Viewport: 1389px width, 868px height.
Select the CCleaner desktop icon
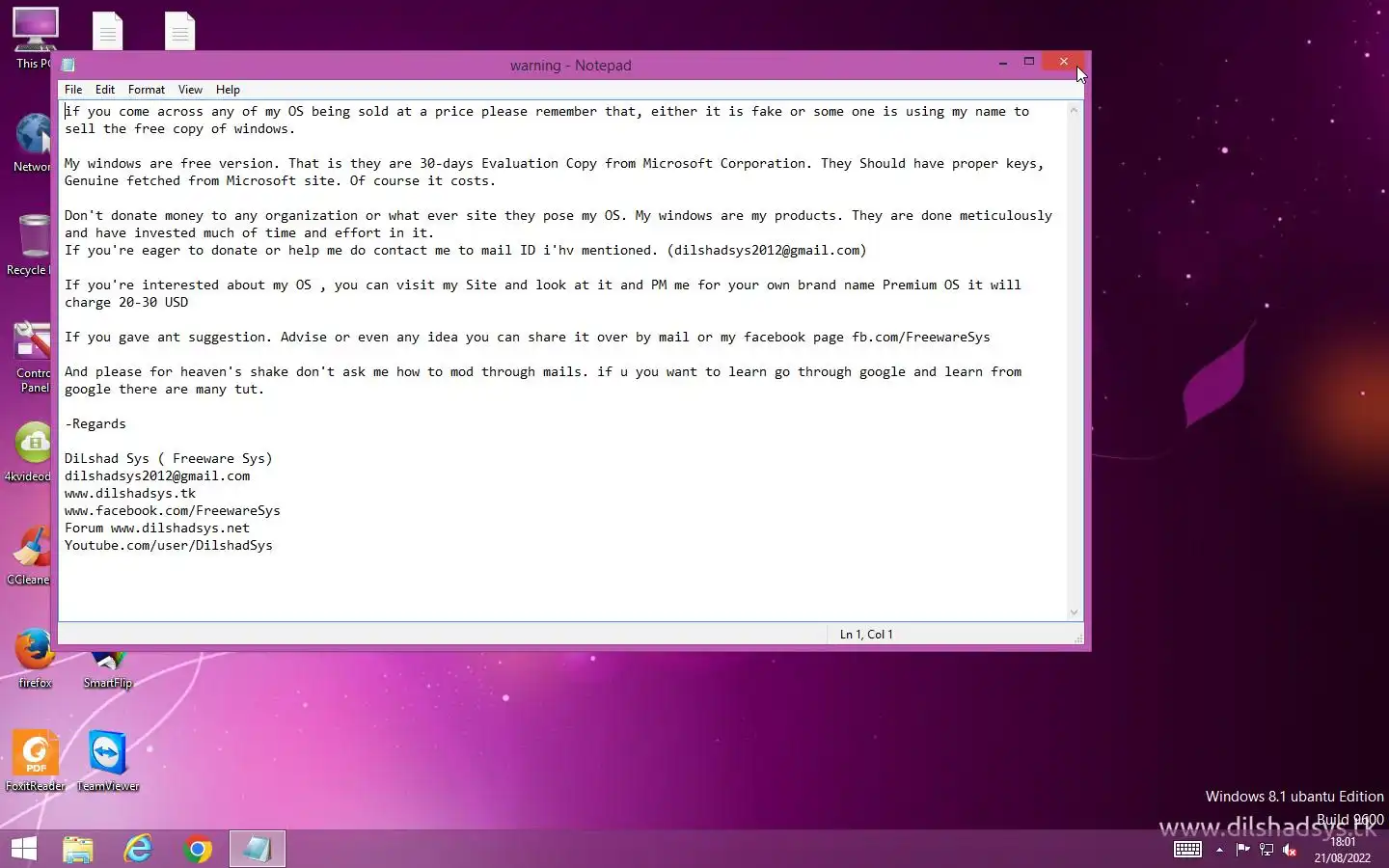[x=29, y=556]
